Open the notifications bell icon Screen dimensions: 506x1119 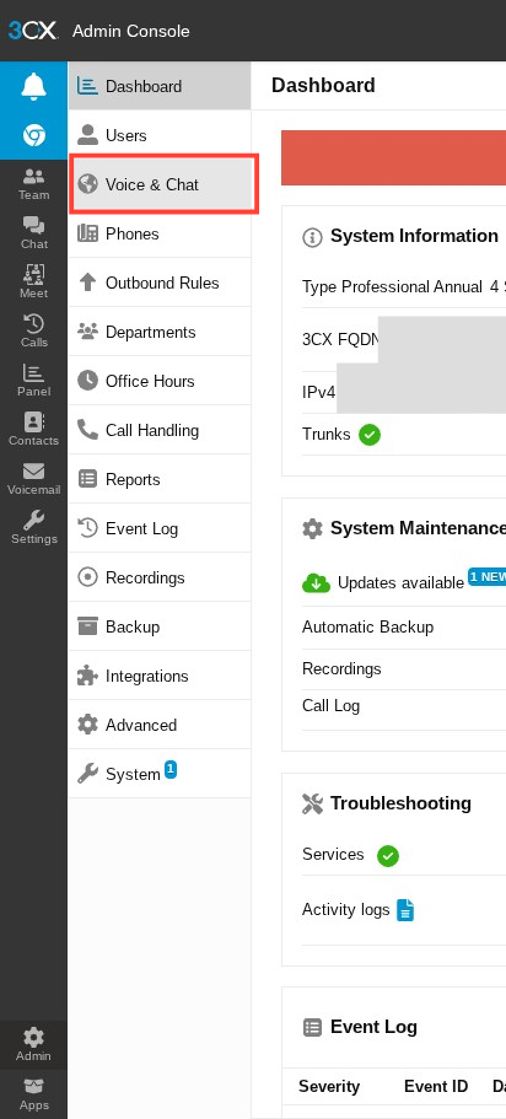pyautogui.click(x=34, y=86)
